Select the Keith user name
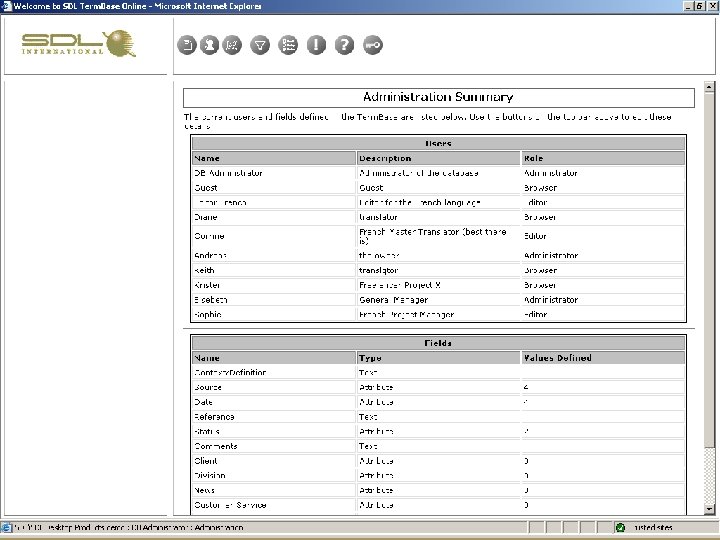The image size is (720, 540). click(204, 270)
